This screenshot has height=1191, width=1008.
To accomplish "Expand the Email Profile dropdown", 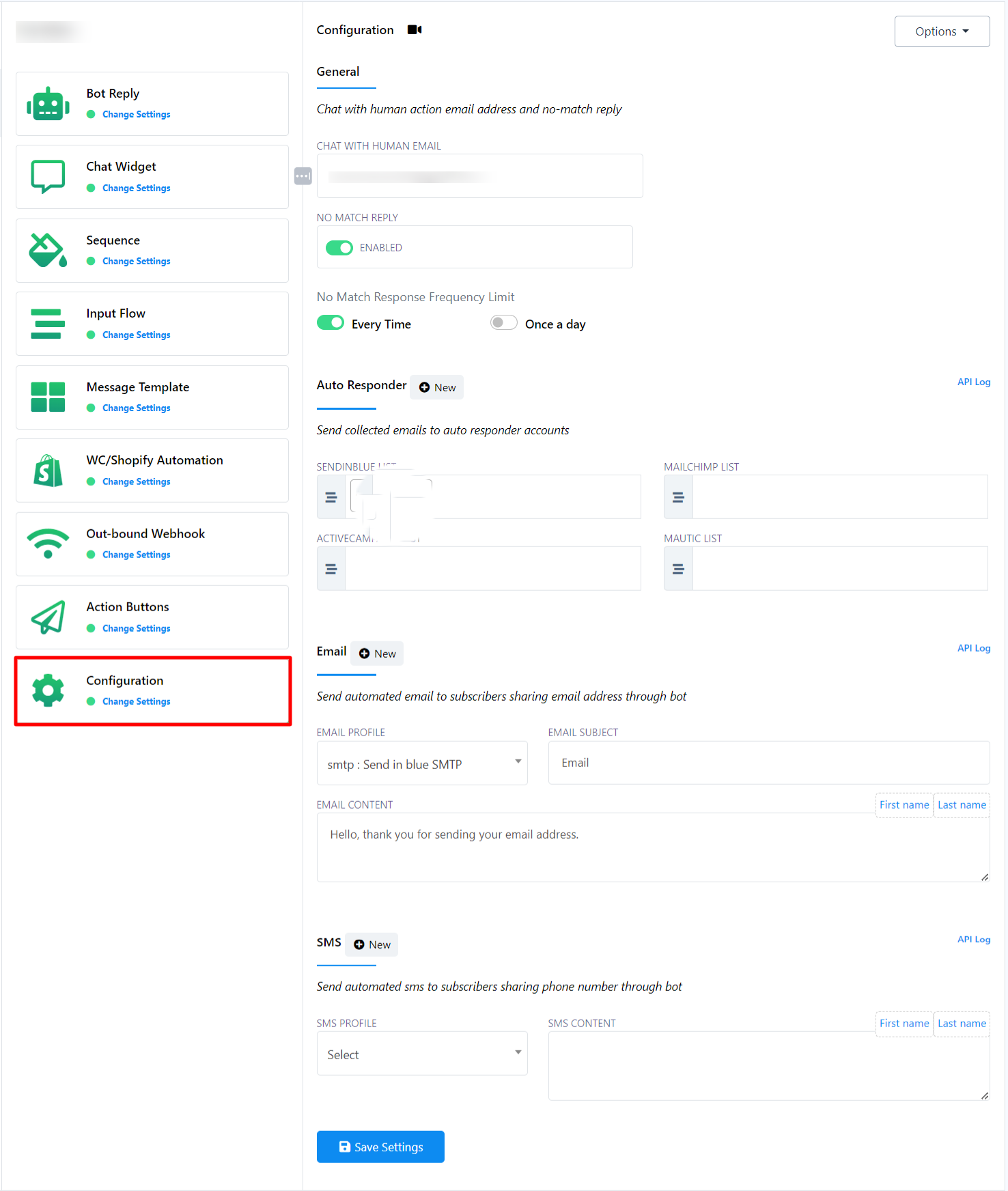I will click(422, 763).
